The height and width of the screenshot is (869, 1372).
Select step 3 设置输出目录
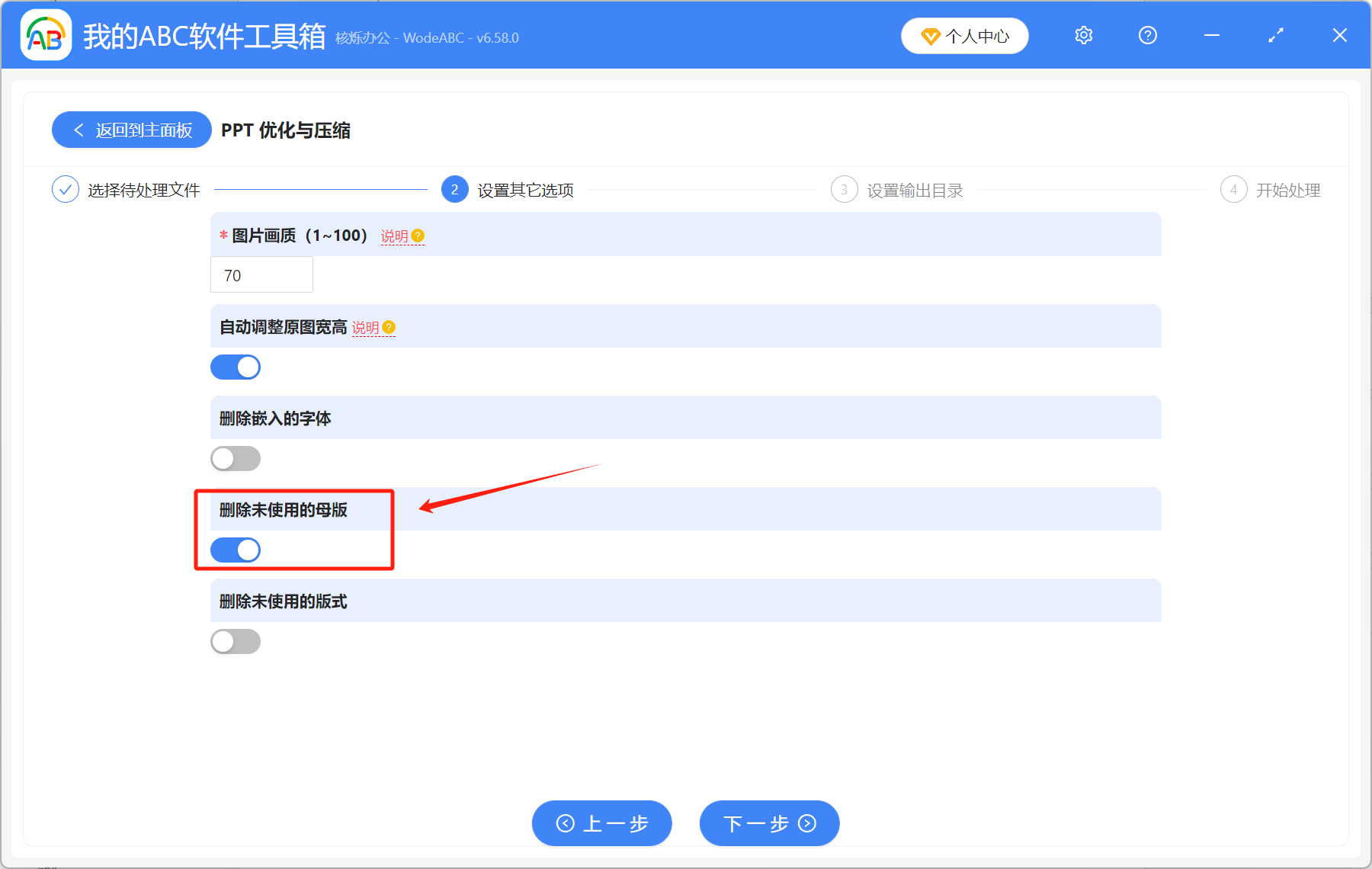pyautogui.click(x=844, y=189)
